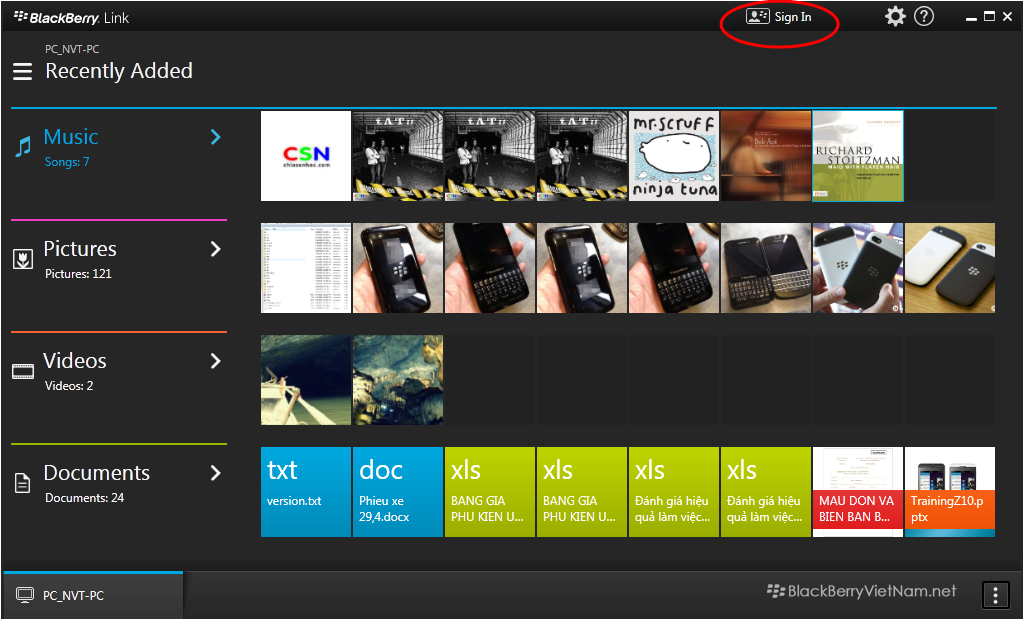Expand the Videos category chevron

tap(215, 361)
